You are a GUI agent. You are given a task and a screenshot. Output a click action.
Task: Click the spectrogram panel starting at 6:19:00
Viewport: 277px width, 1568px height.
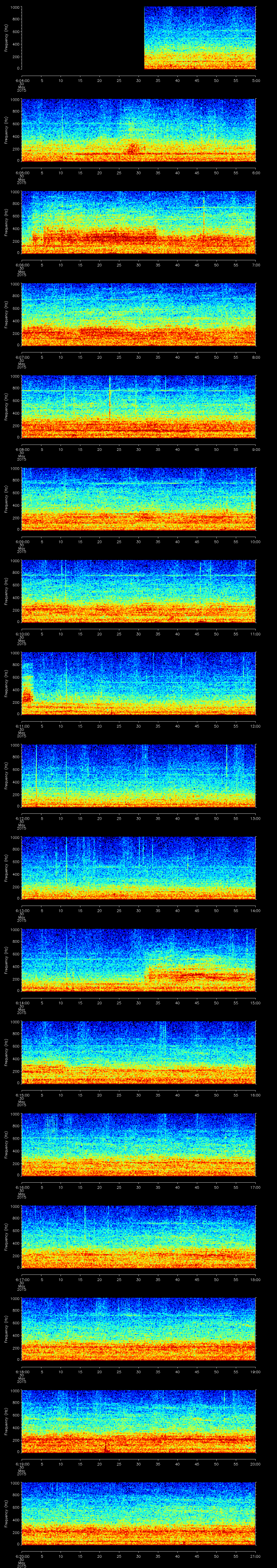click(x=139, y=1421)
